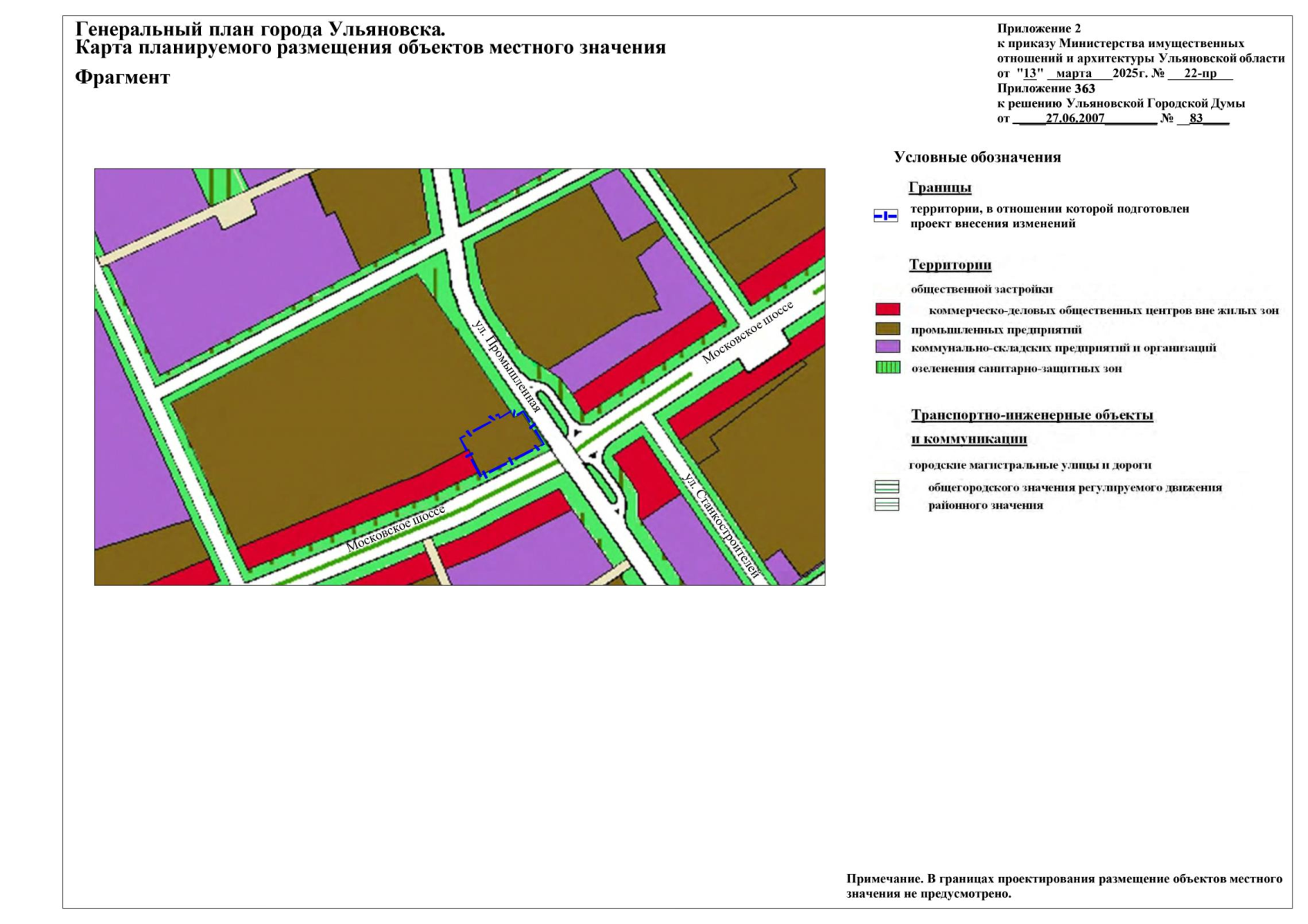Click the red commercial-business zone legend swatch
Screen dimensions: 1308x924
(887, 310)
